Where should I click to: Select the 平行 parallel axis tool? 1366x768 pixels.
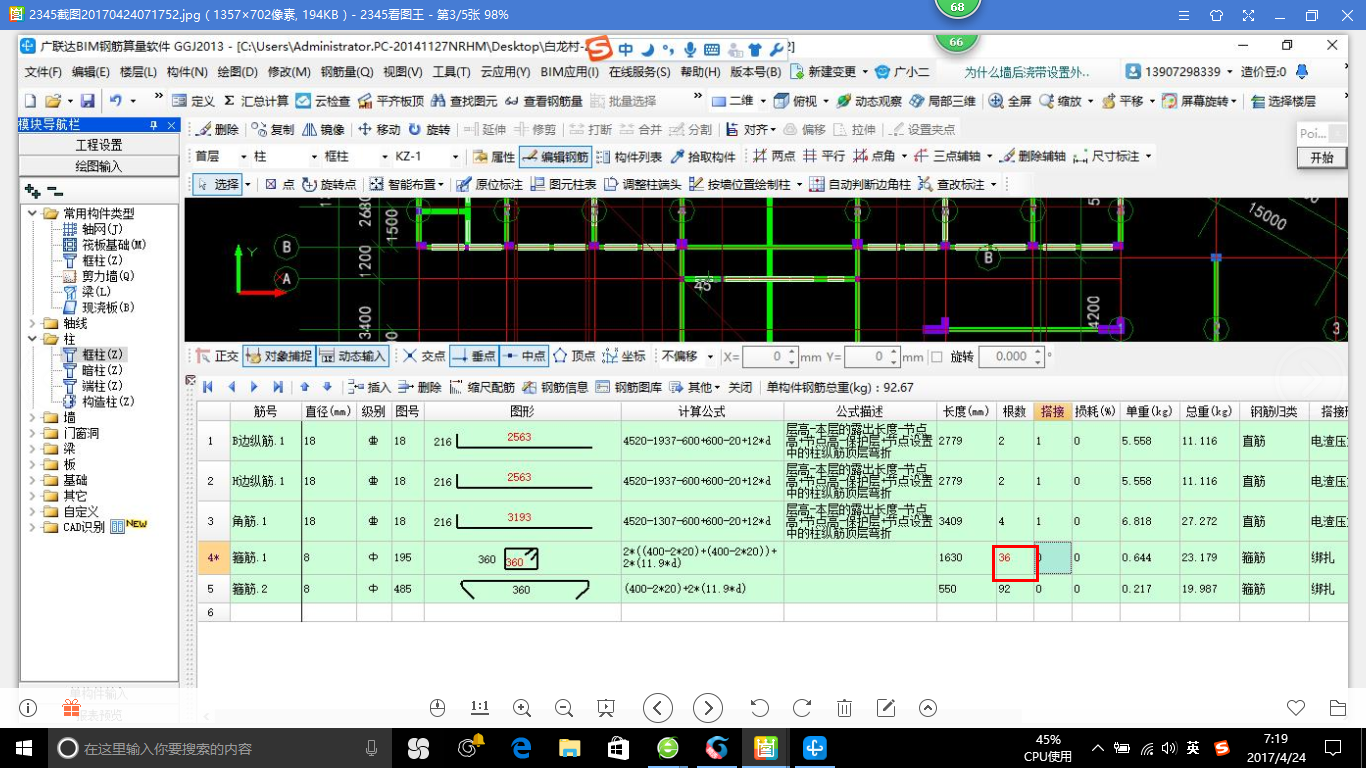(x=823, y=157)
